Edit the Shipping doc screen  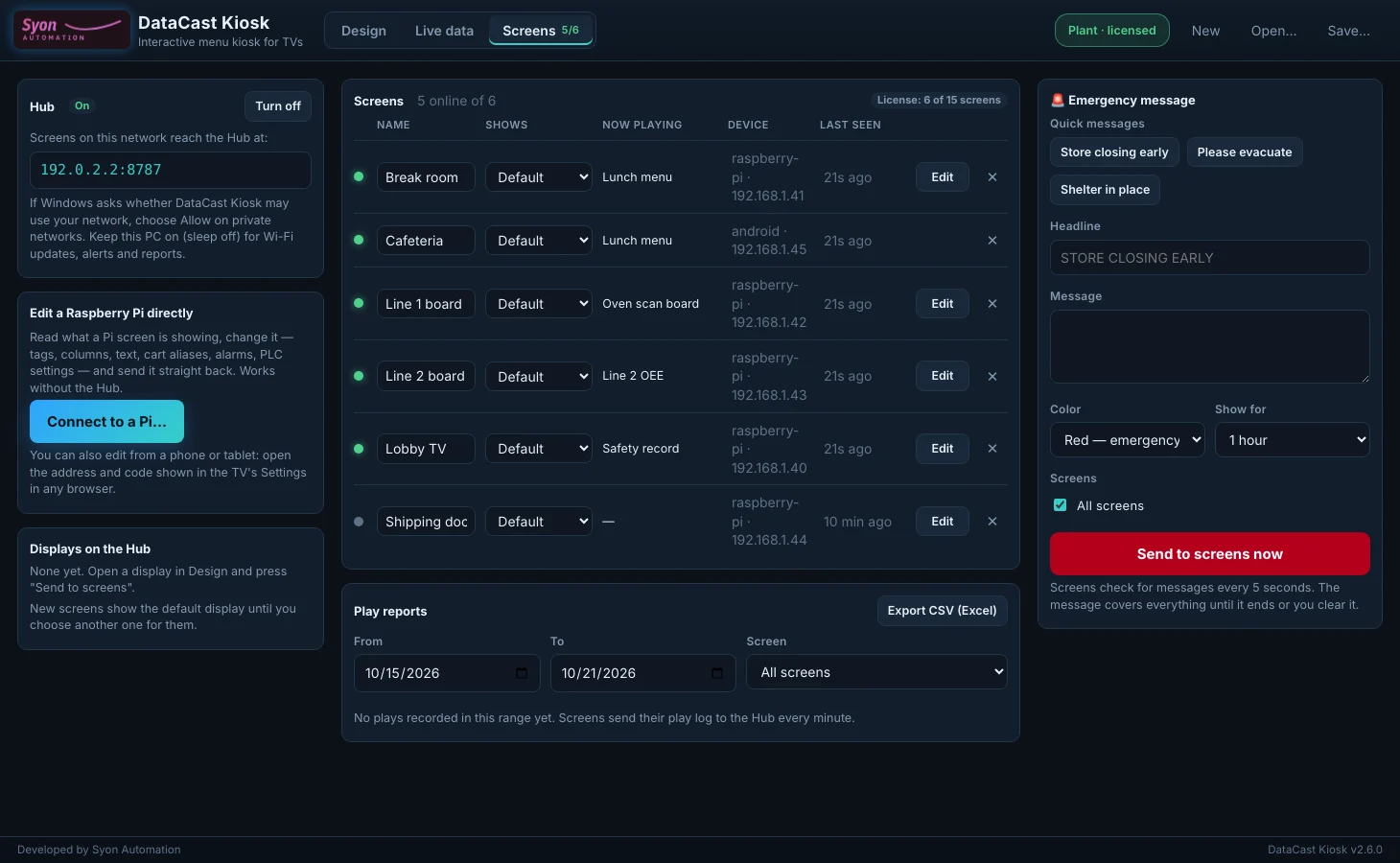[x=943, y=522]
